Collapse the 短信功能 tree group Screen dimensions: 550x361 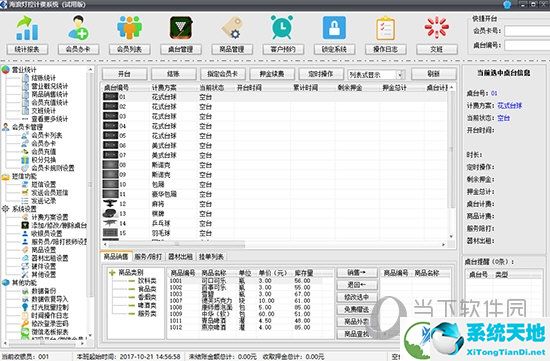(24, 176)
